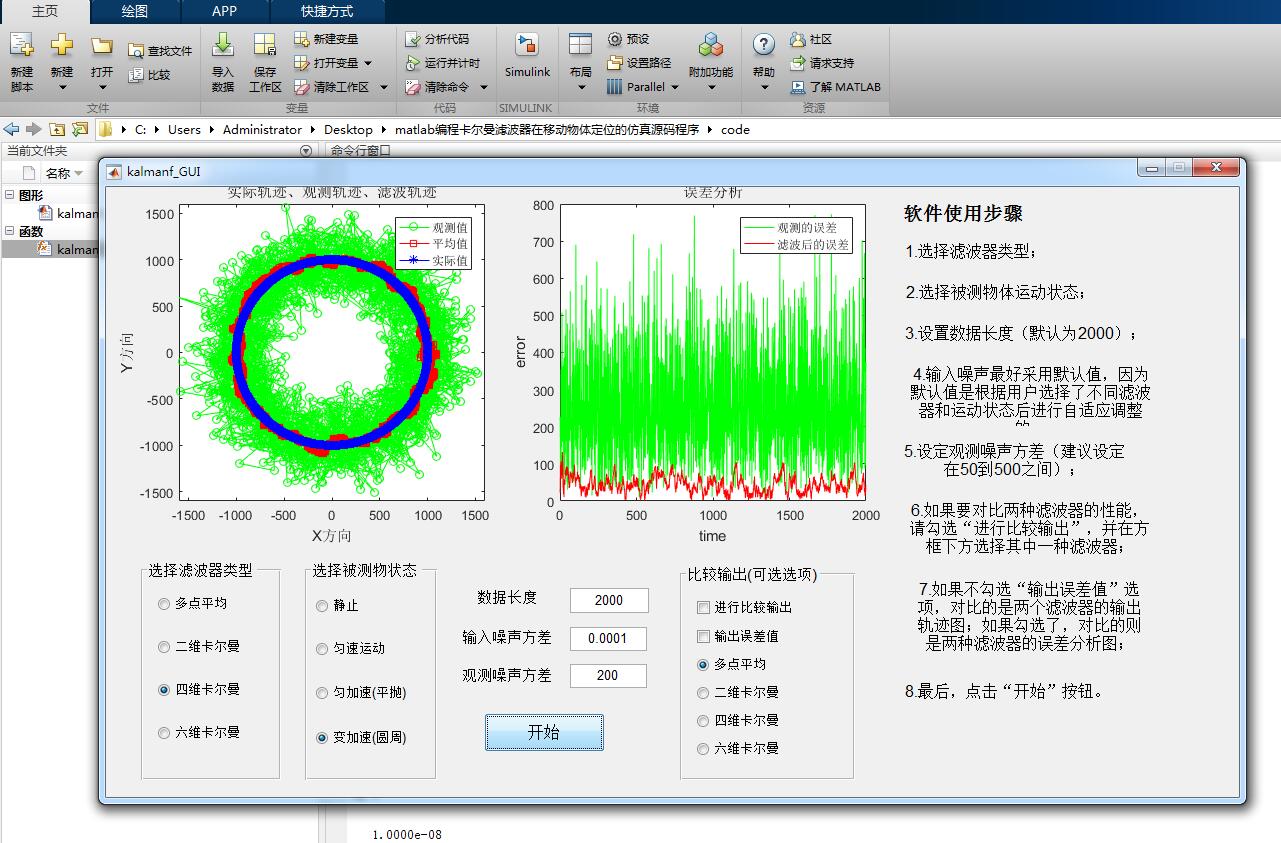Click the Community (社区) icon
This screenshot has height=843, width=1281.
[798, 39]
